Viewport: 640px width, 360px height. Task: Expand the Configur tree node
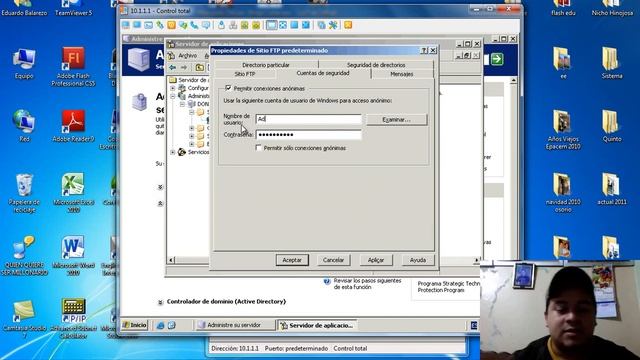[x=173, y=88]
